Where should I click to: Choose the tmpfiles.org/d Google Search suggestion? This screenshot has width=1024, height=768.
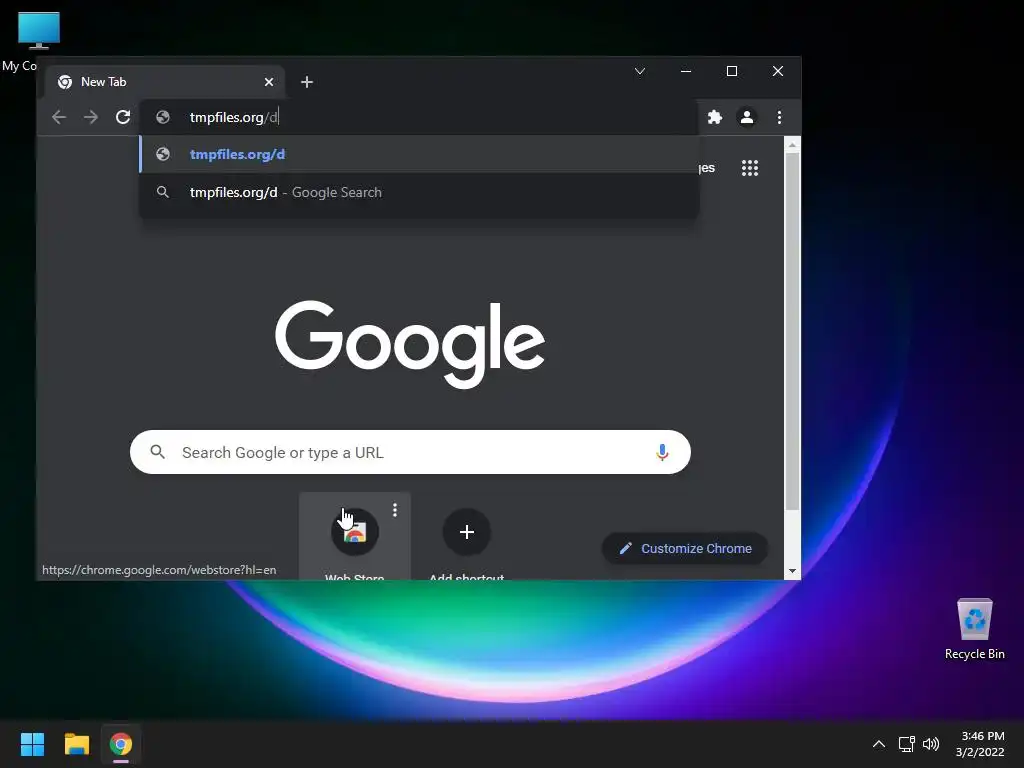click(419, 192)
